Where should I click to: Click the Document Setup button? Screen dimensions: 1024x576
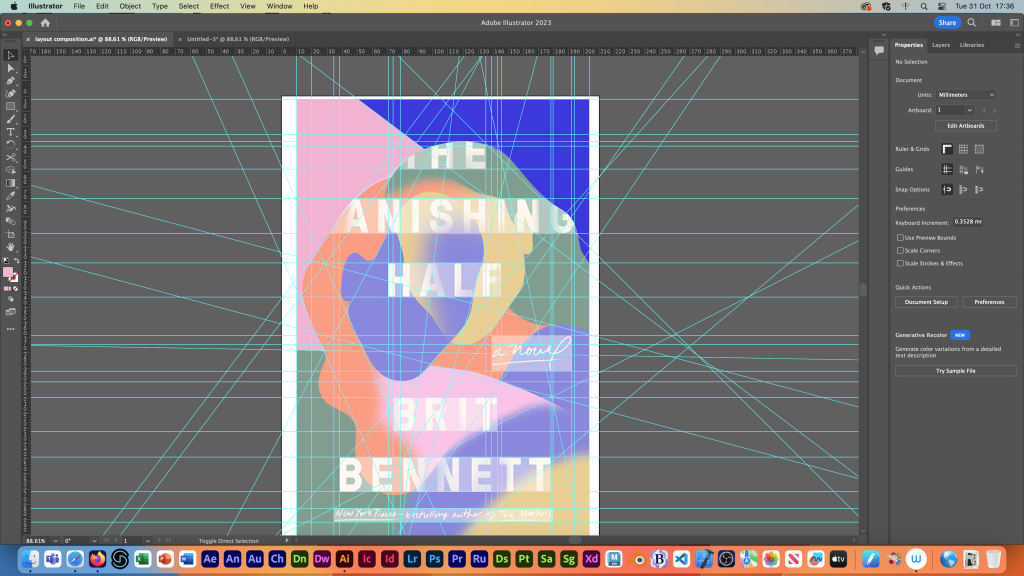pyautogui.click(x=926, y=302)
